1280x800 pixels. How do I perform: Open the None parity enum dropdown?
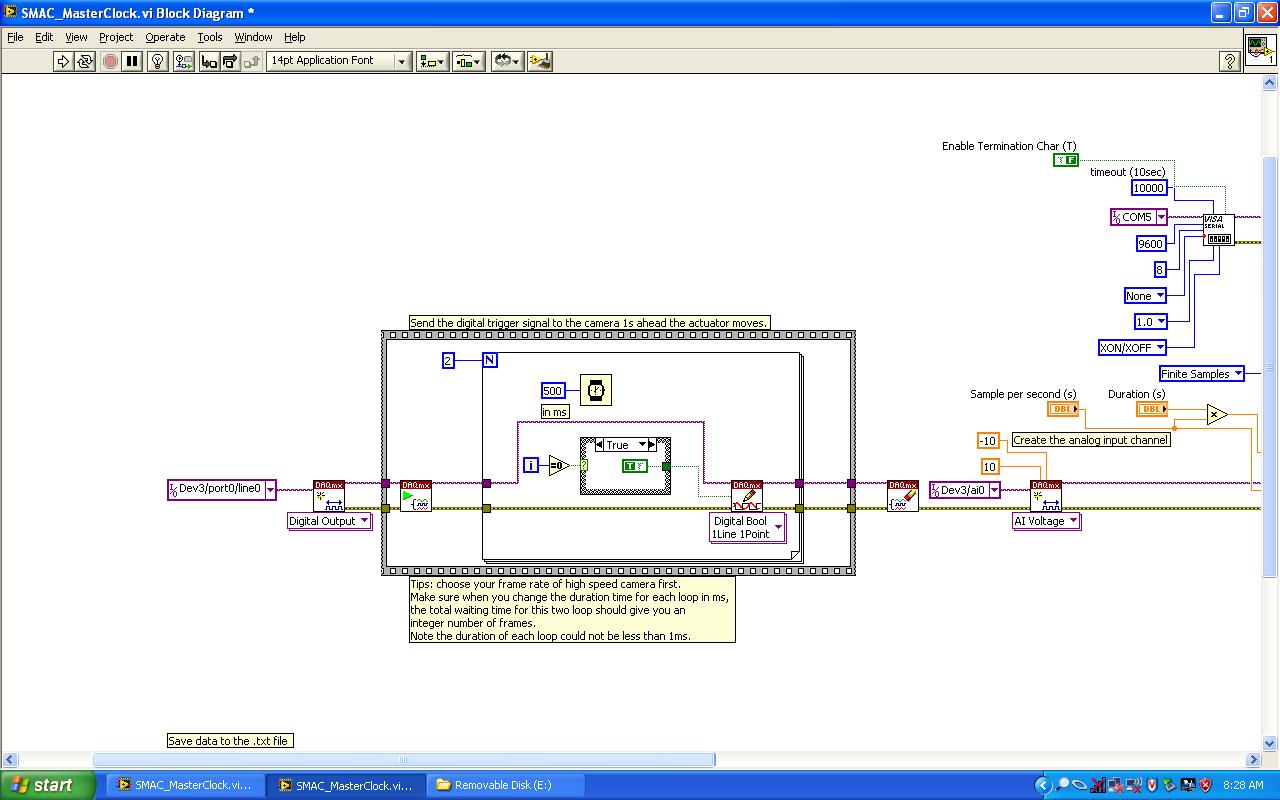pos(1145,296)
